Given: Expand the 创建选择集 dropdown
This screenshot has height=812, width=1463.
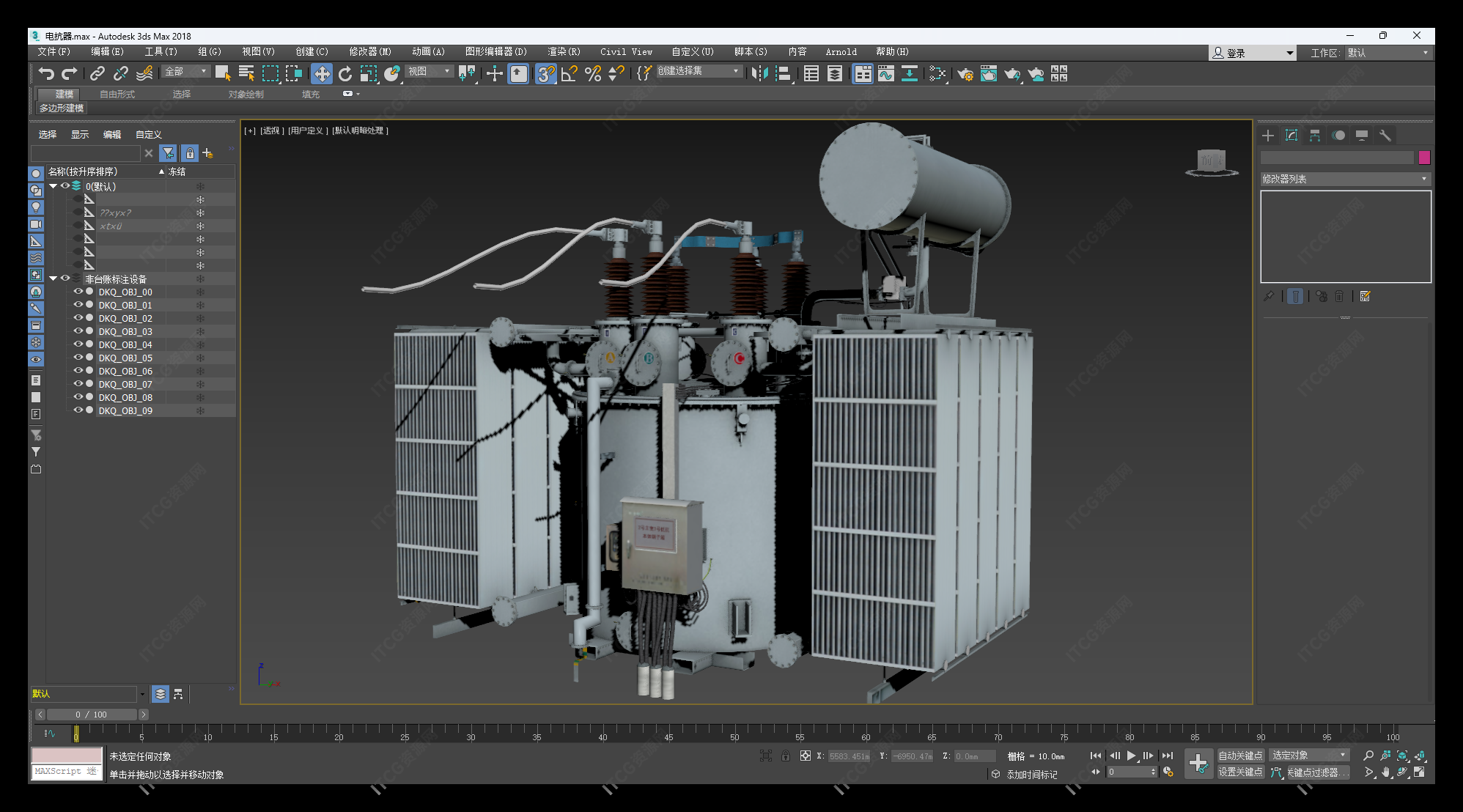Looking at the screenshot, I should (736, 71).
